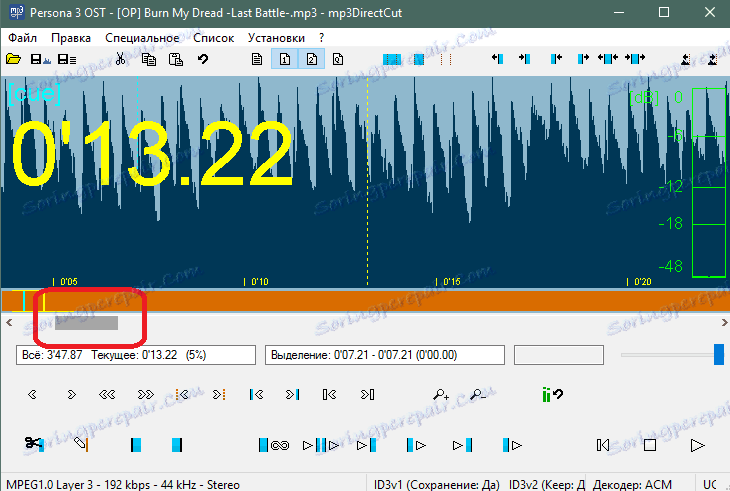
Task: Click the scissors cut-selection button
Action: point(34,444)
